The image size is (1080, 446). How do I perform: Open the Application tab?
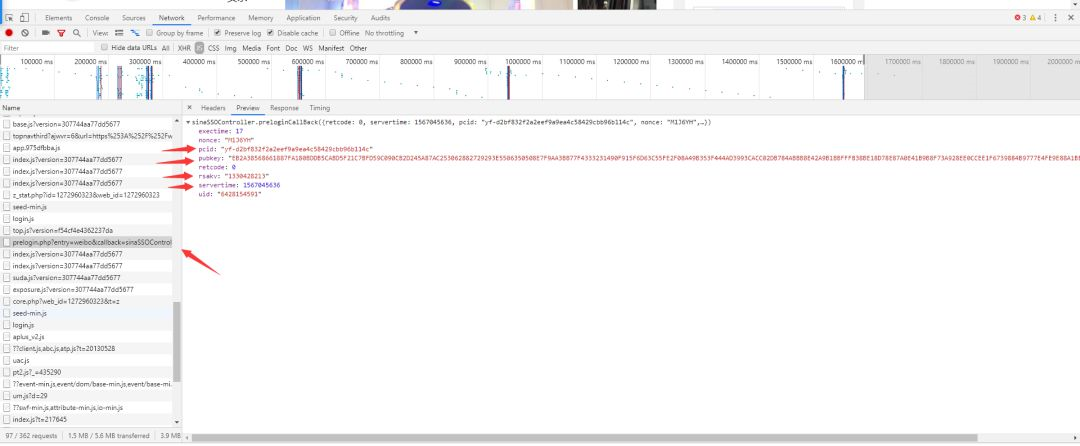[303, 18]
